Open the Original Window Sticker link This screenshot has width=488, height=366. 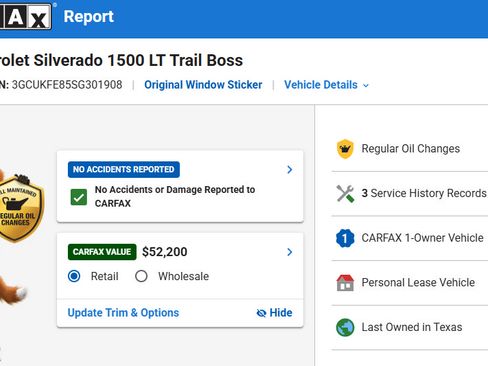[203, 85]
